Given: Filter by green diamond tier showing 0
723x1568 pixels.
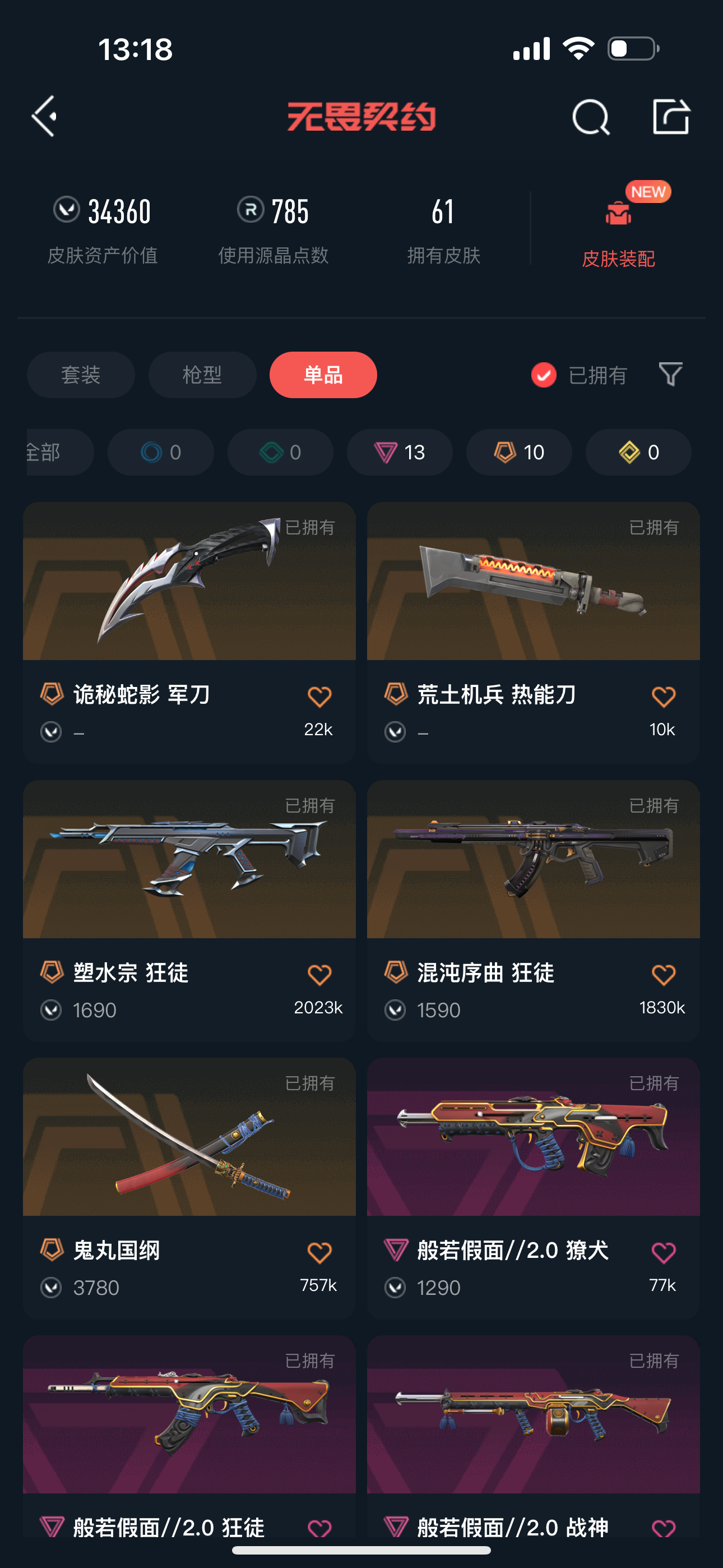Looking at the screenshot, I should click(x=281, y=452).
